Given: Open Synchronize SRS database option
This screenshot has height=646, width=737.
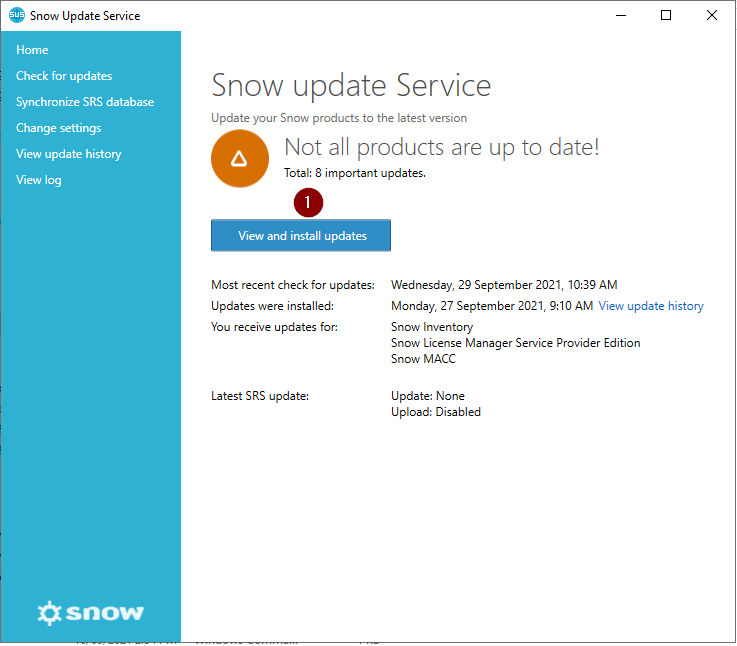Looking at the screenshot, I should tap(85, 102).
